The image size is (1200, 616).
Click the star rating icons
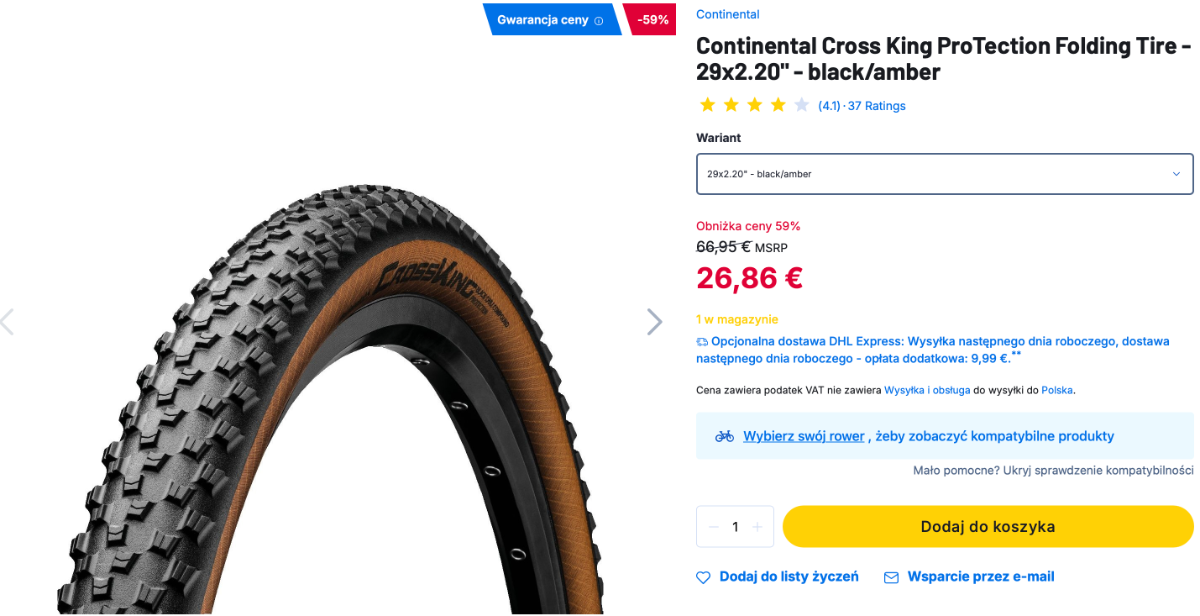click(754, 105)
